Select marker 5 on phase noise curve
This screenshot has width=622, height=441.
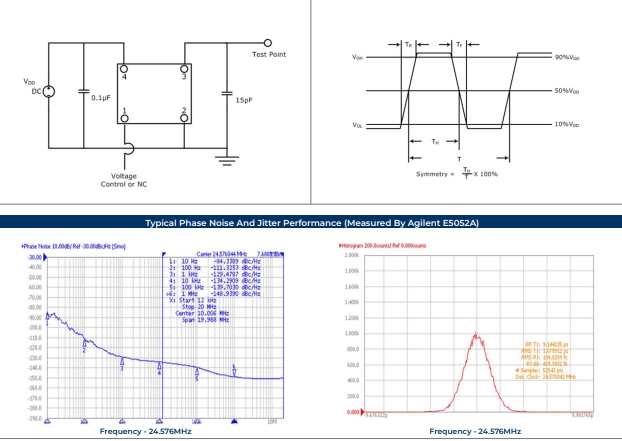coord(197,375)
